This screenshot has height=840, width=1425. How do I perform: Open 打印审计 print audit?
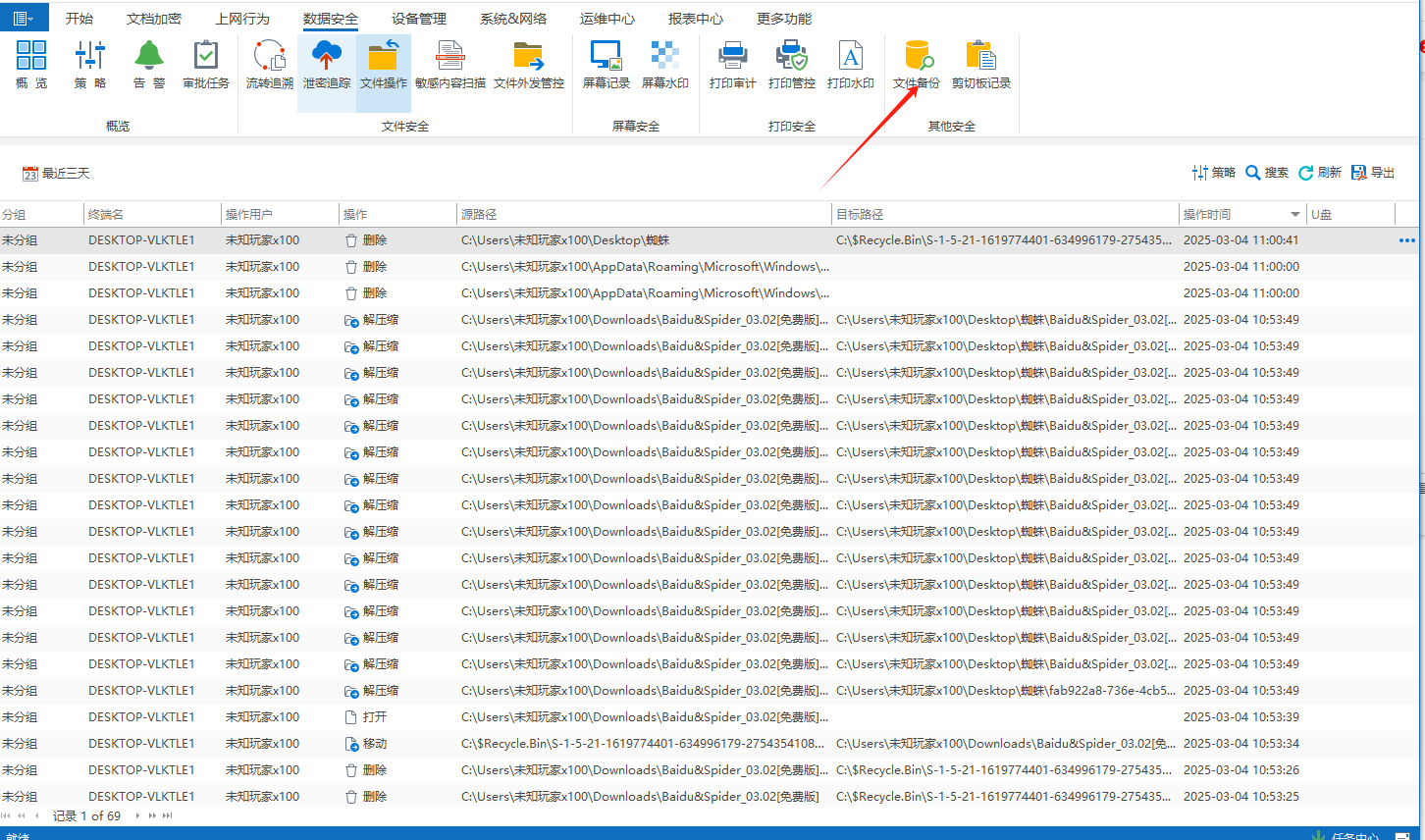point(732,65)
